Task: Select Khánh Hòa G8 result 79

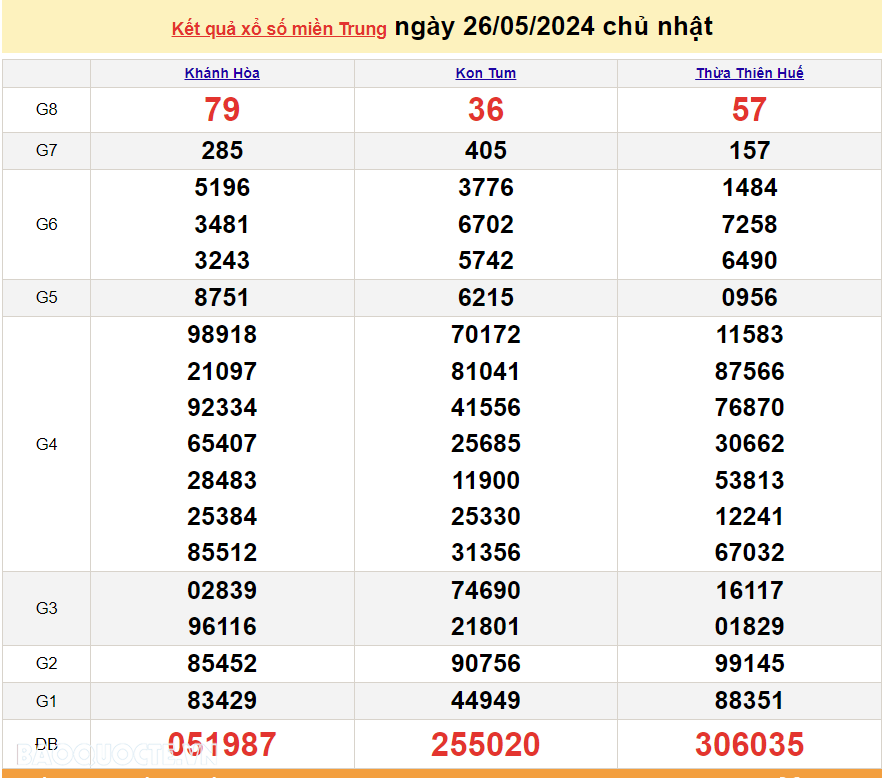Action: pyautogui.click(x=222, y=110)
